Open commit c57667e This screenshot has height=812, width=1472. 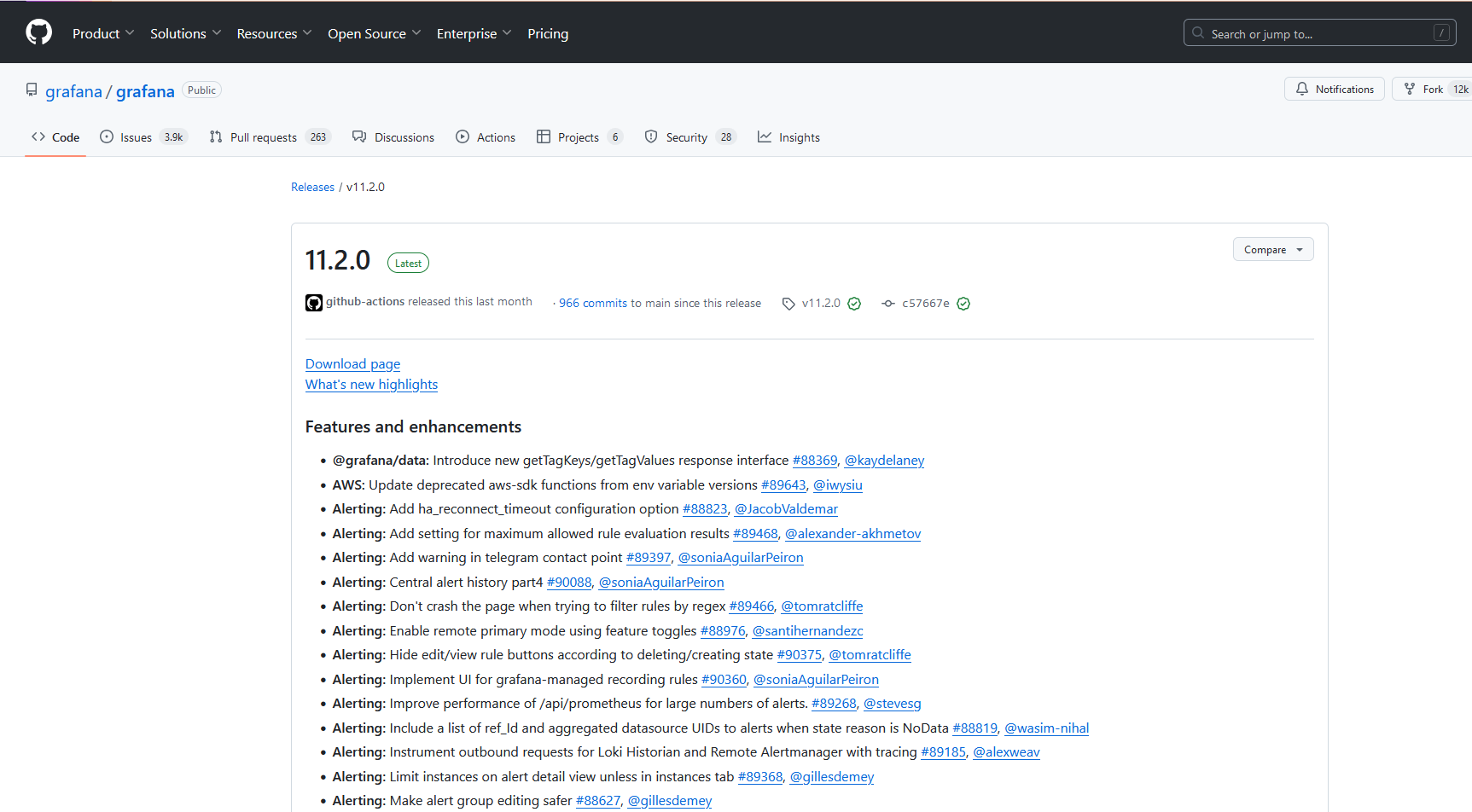click(x=926, y=303)
